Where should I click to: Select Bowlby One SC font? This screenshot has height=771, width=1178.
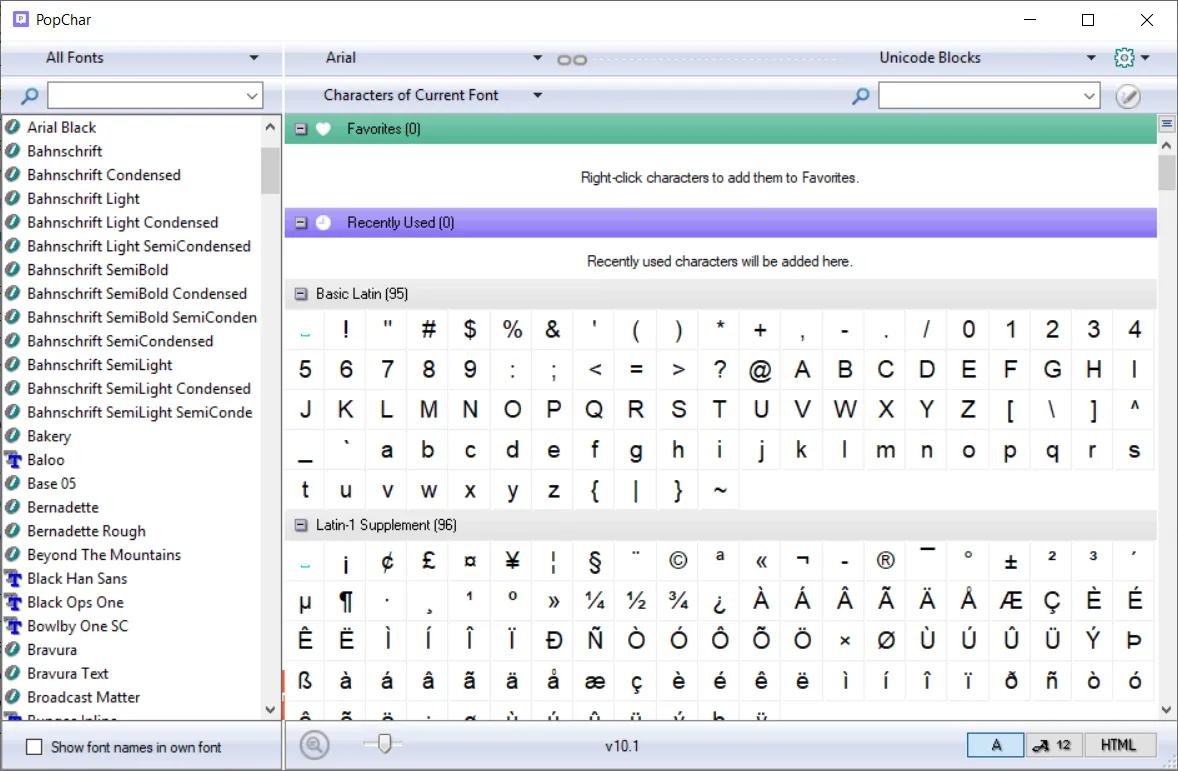click(x=77, y=626)
